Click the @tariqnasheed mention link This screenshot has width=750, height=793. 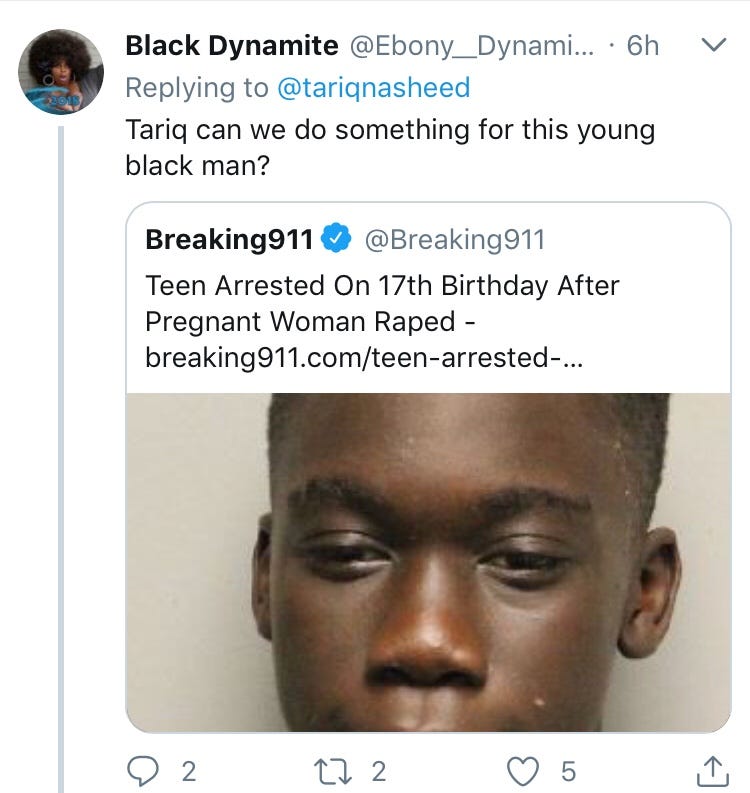[373, 88]
